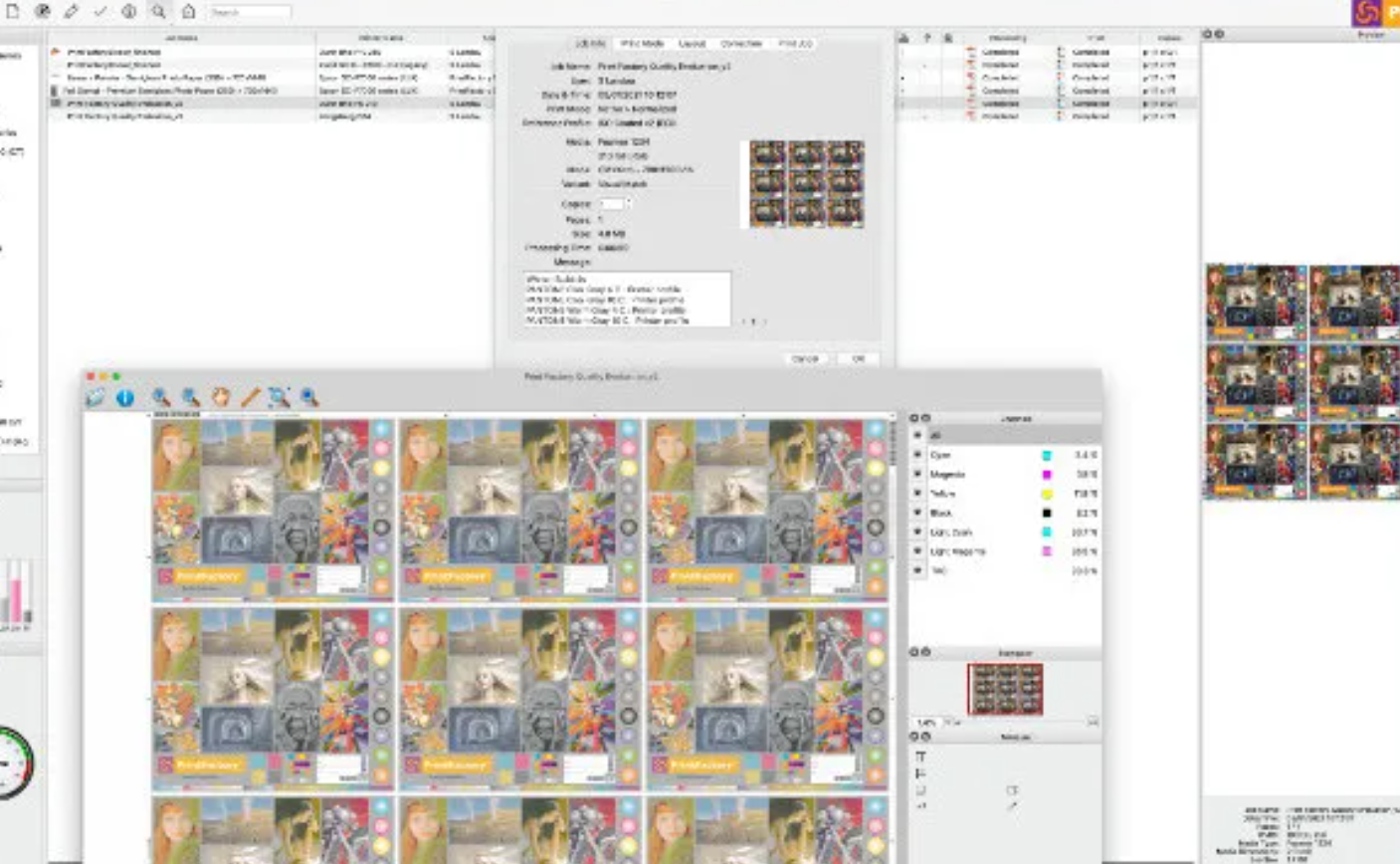Click the folder open icon in preview window

pyautogui.click(x=95, y=397)
